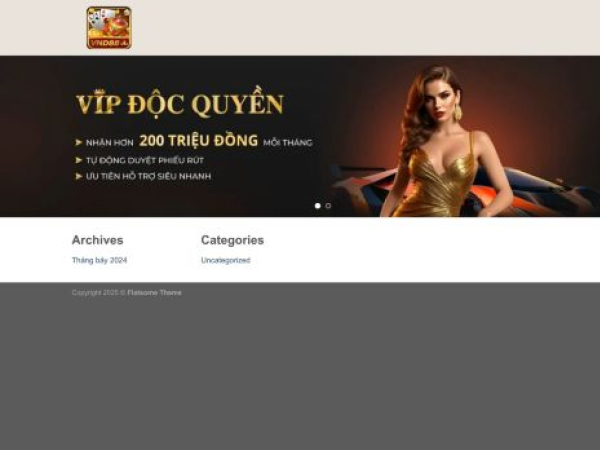
Task: Click the Copyright 2025 footer text
Action: (x=97, y=293)
